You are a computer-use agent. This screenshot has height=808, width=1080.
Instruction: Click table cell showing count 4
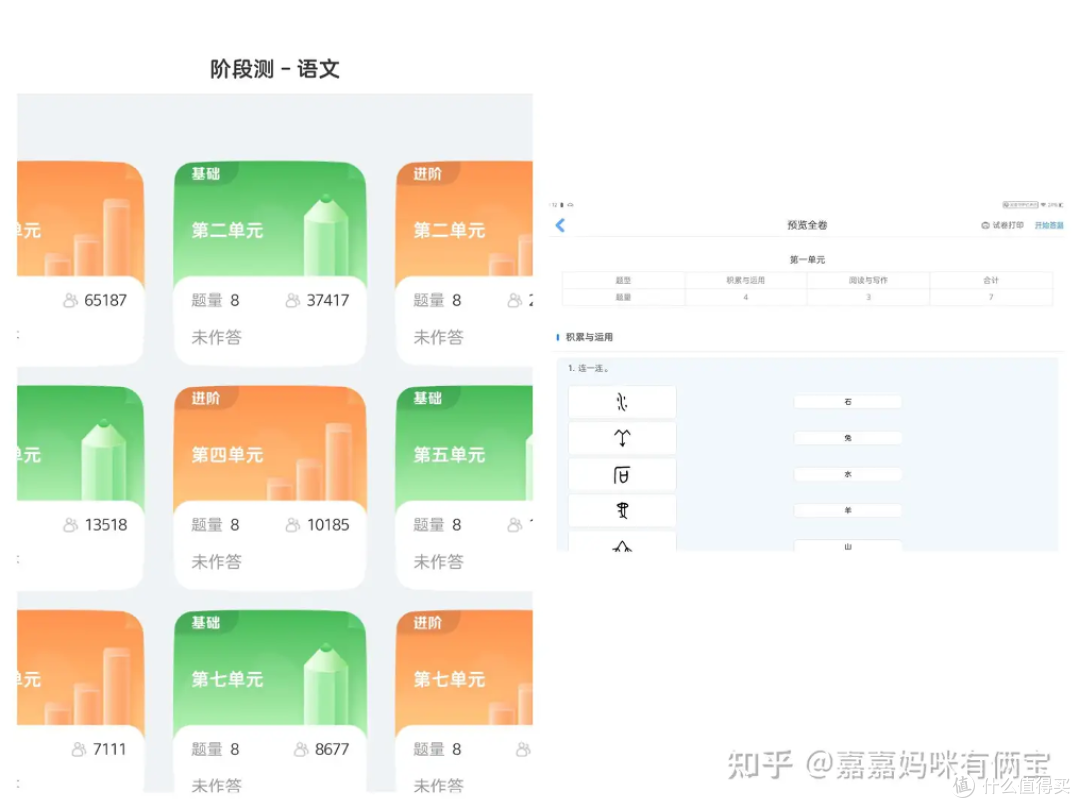(746, 297)
